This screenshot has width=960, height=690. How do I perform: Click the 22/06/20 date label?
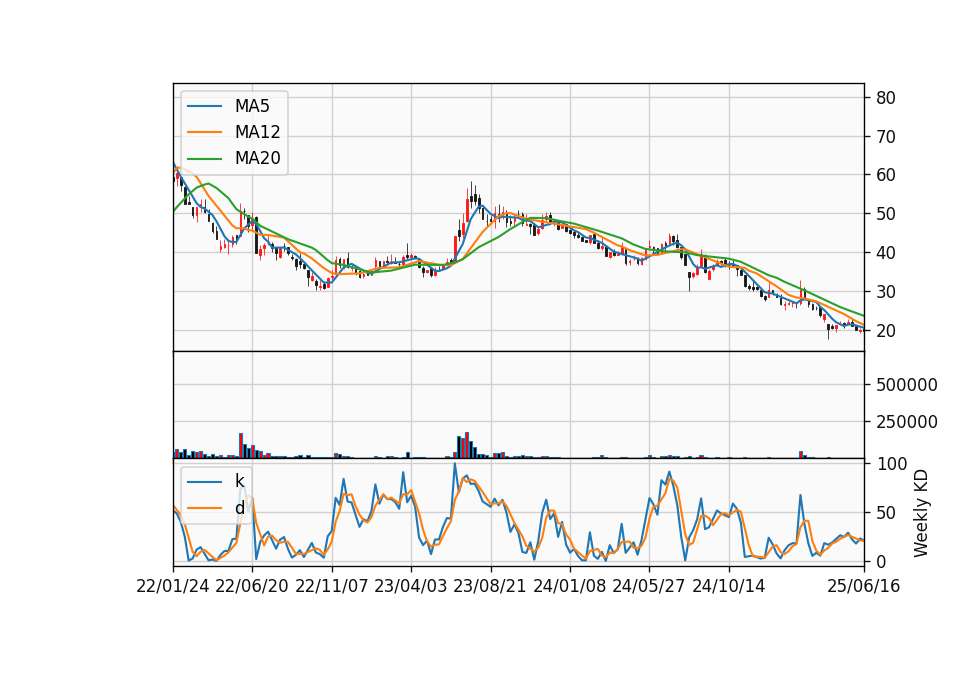[x=252, y=586]
